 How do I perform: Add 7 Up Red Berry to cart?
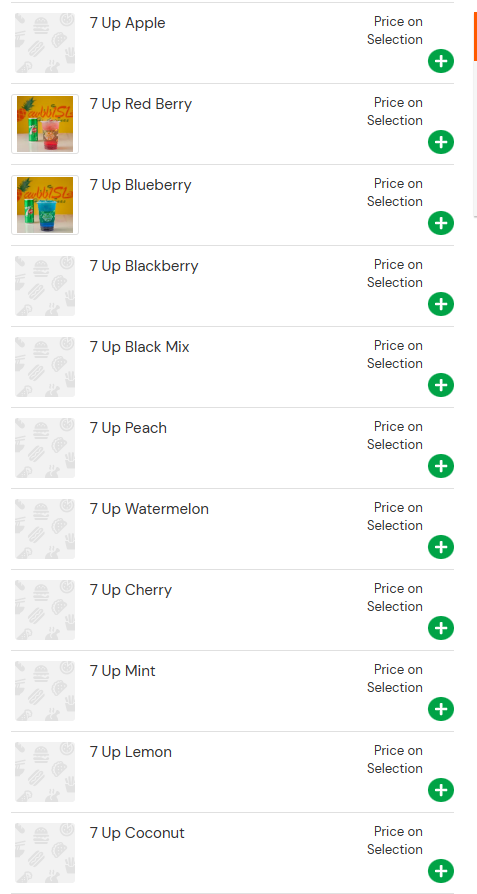[441, 142]
